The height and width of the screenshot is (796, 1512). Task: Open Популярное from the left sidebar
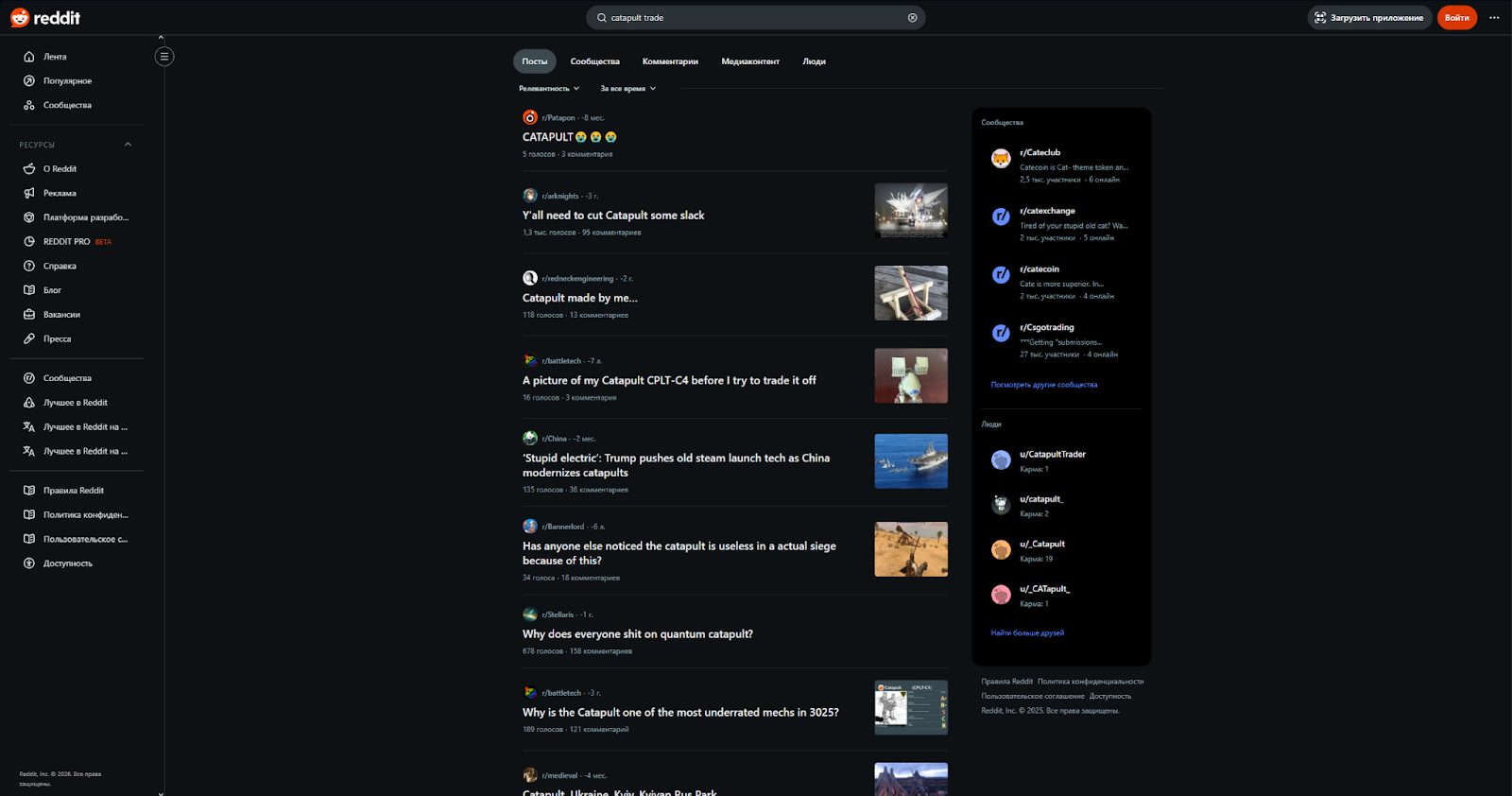67,81
